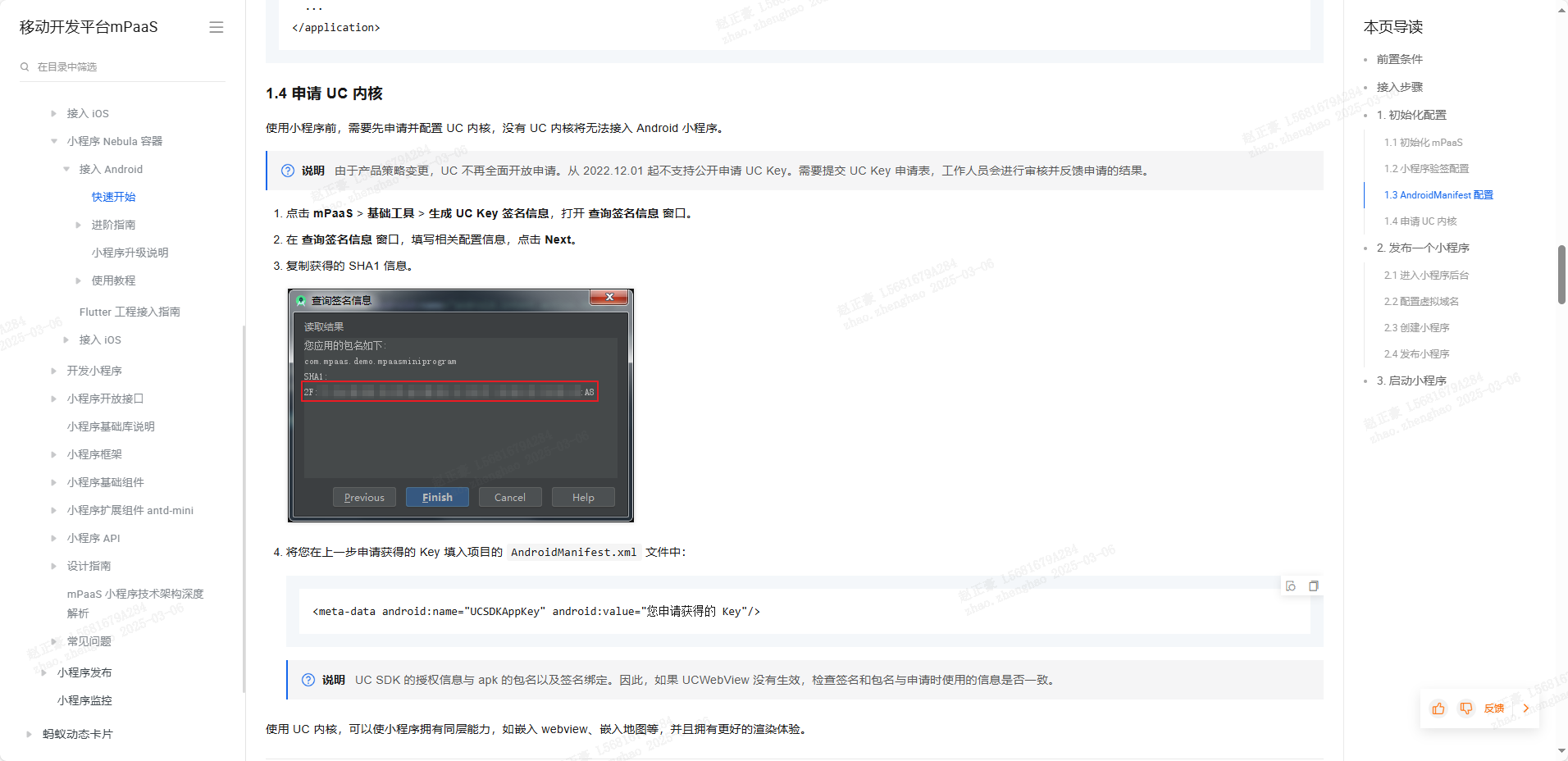This screenshot has width=1568, height=761.
Task: Jump to 1.1 初始化 mPaaS
Action: pyautogui.click(x=1423, y=143)
